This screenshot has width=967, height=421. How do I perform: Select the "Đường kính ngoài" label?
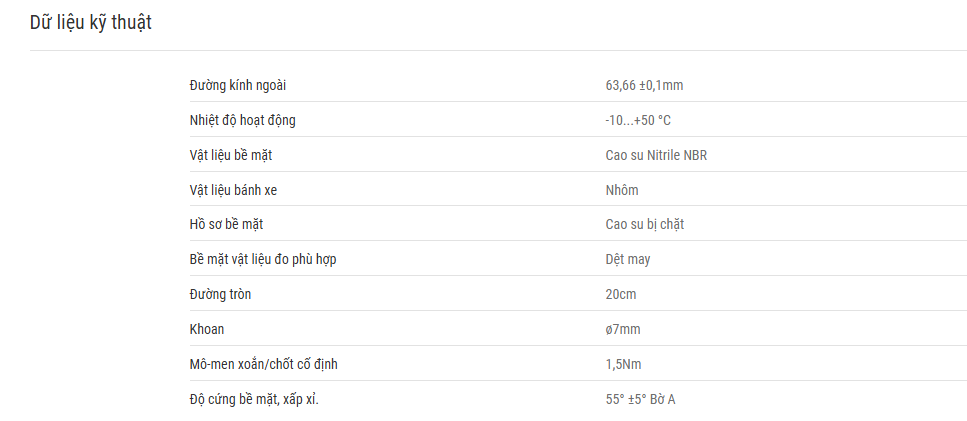pos(237,86)
